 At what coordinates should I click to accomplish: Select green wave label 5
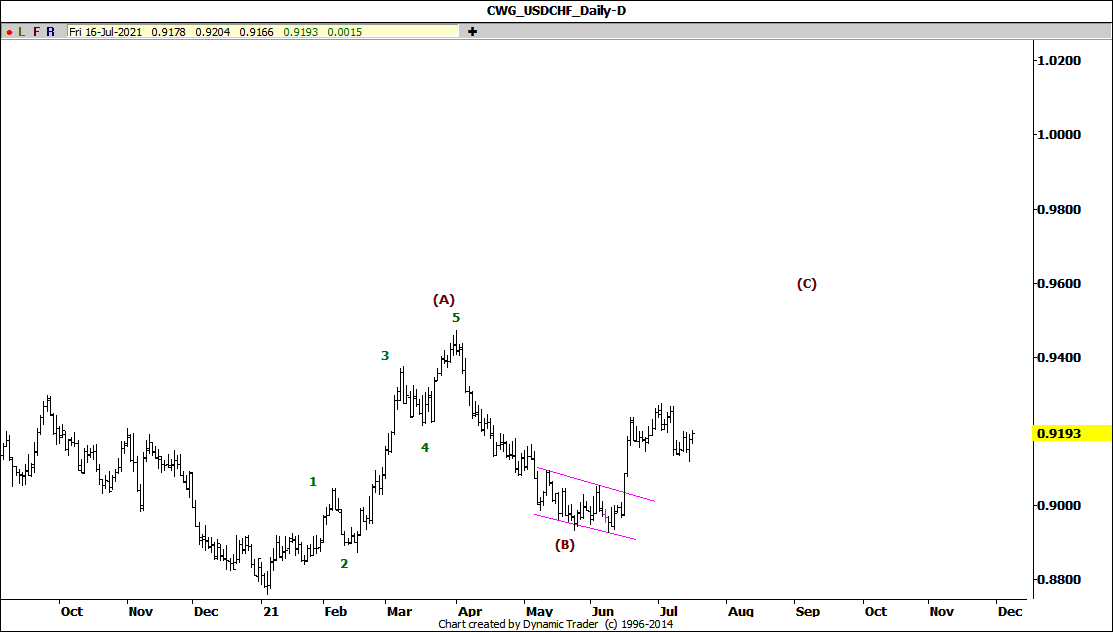pyautogui.click(x=456, y=317)
